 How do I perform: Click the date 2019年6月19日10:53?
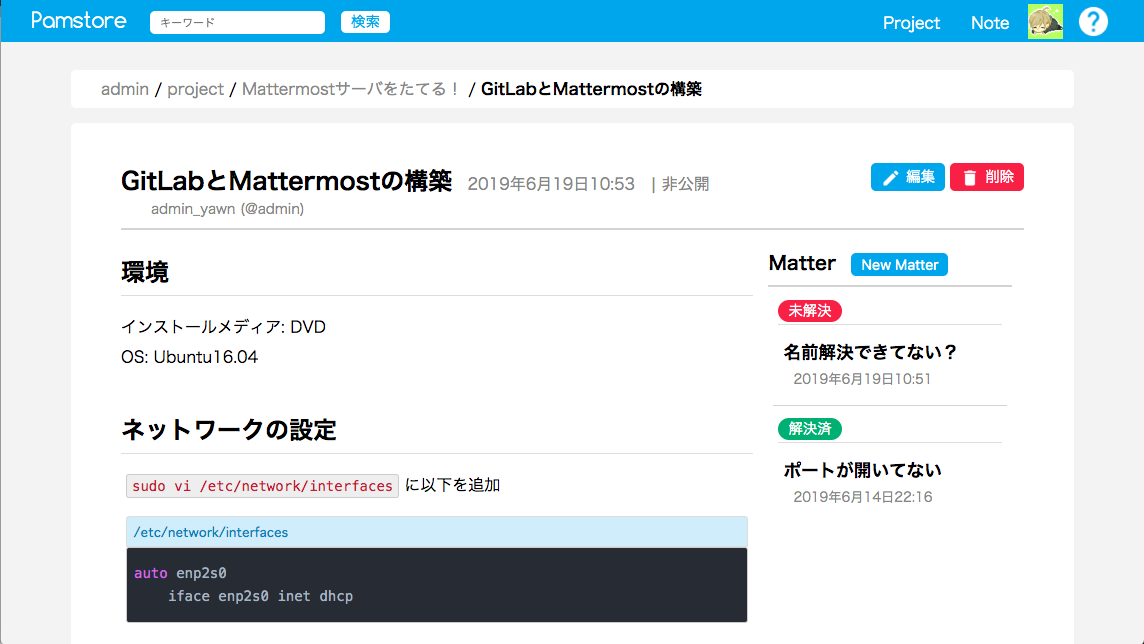coord(551,184)
